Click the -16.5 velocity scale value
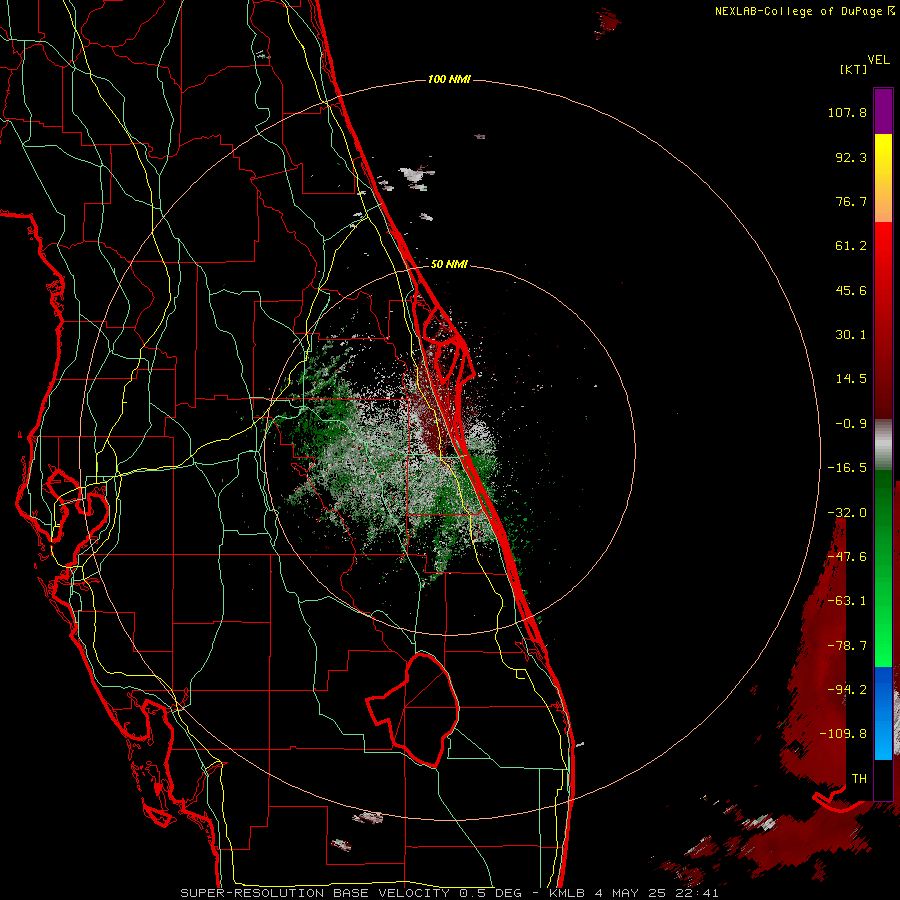 click(x=847, y=468)
